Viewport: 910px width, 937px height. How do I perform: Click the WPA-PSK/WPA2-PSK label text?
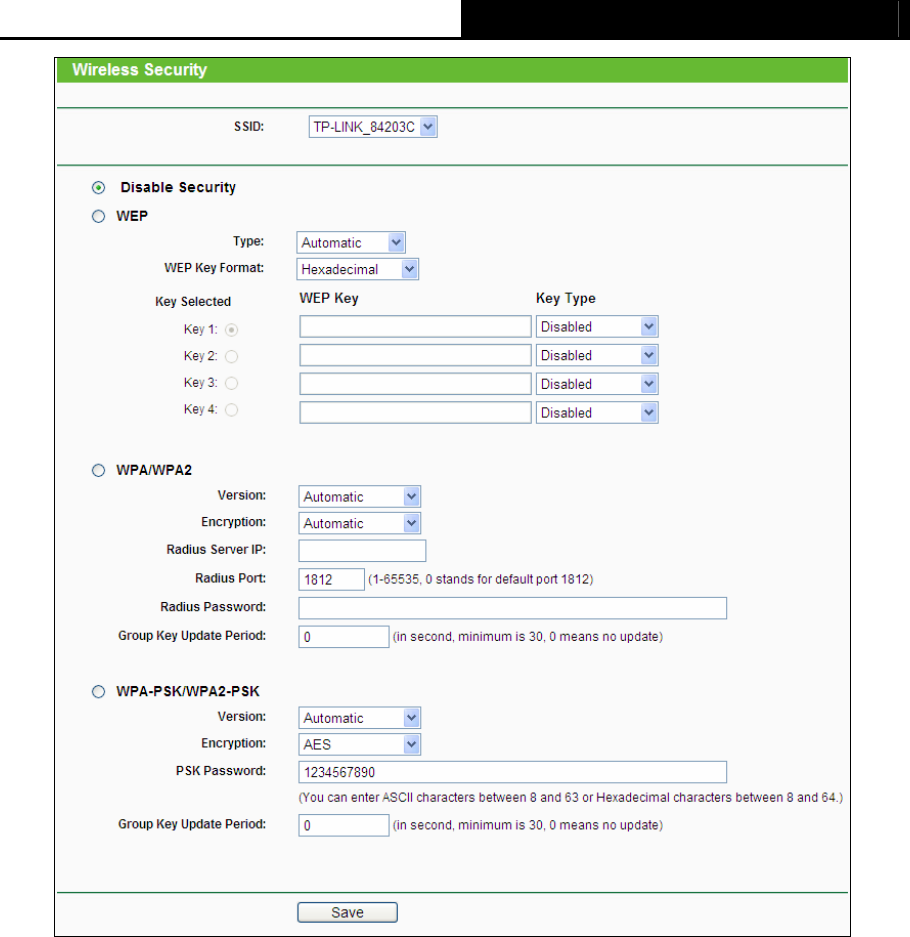[188, 691]
